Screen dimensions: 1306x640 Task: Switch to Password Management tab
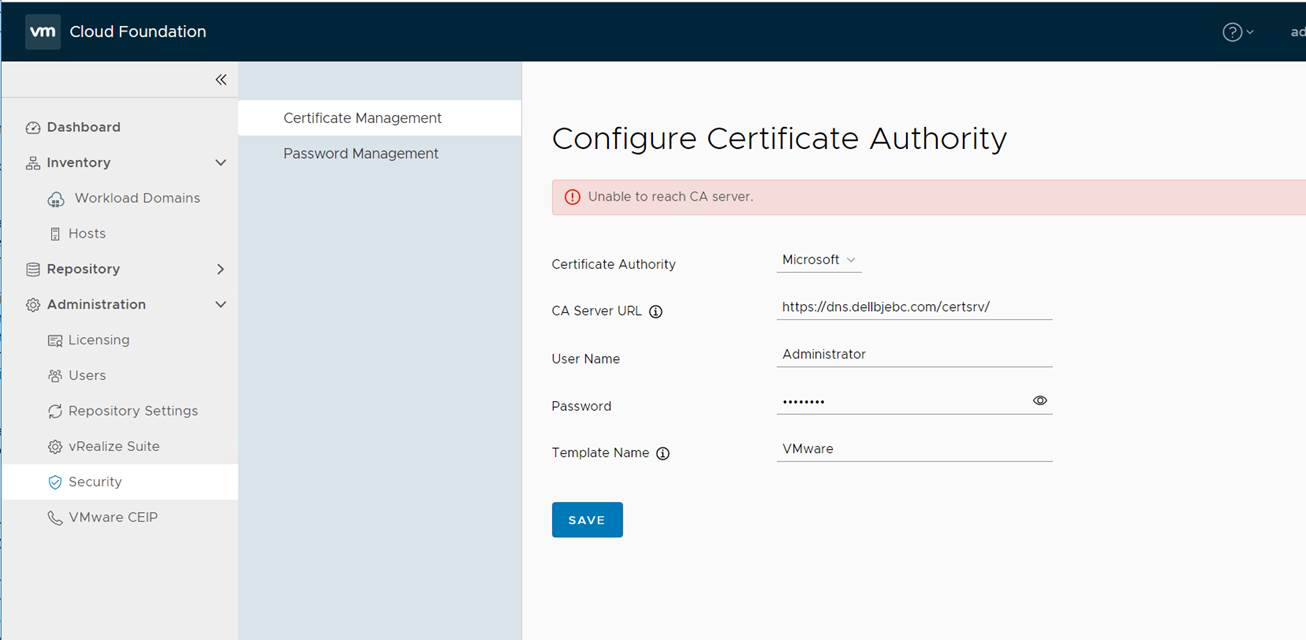tap(379, 153)
